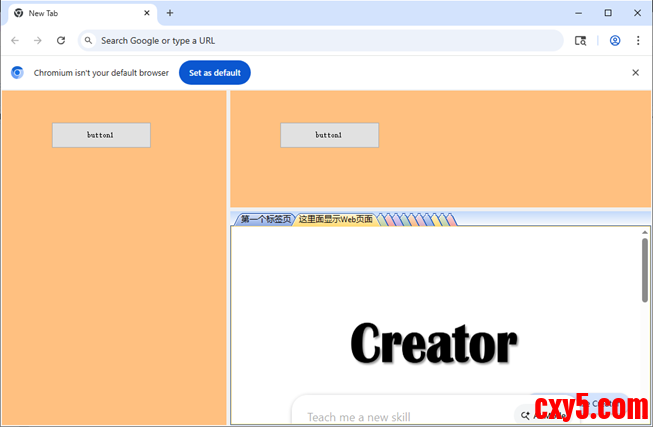Viewport: 653px width, 427px height.
Task: Open a new browser tab with plus
Action: (x=169, y=13)
